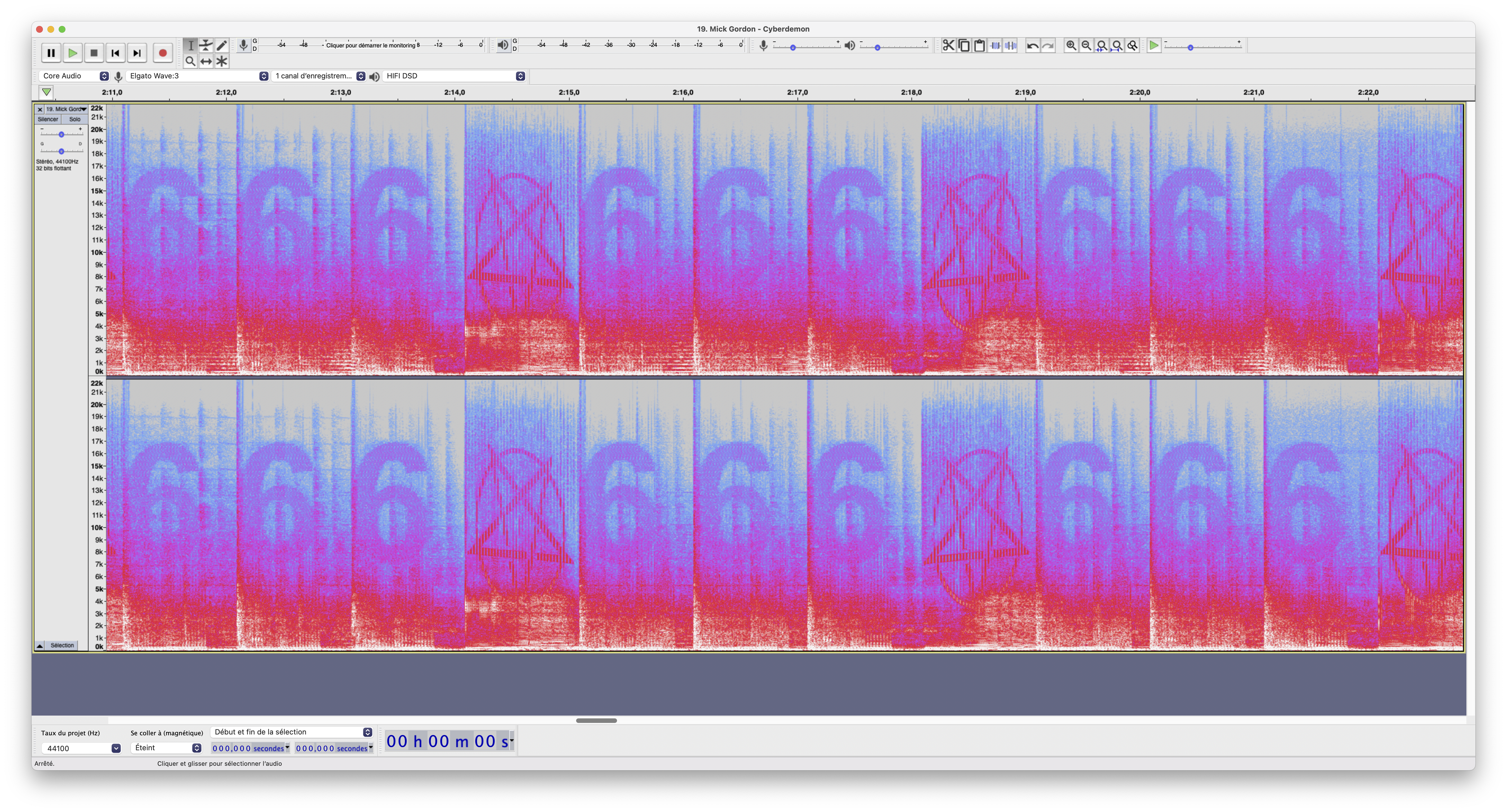
Task: Toggle the Silencer (mute) button
Action: [x=48, y=119]
